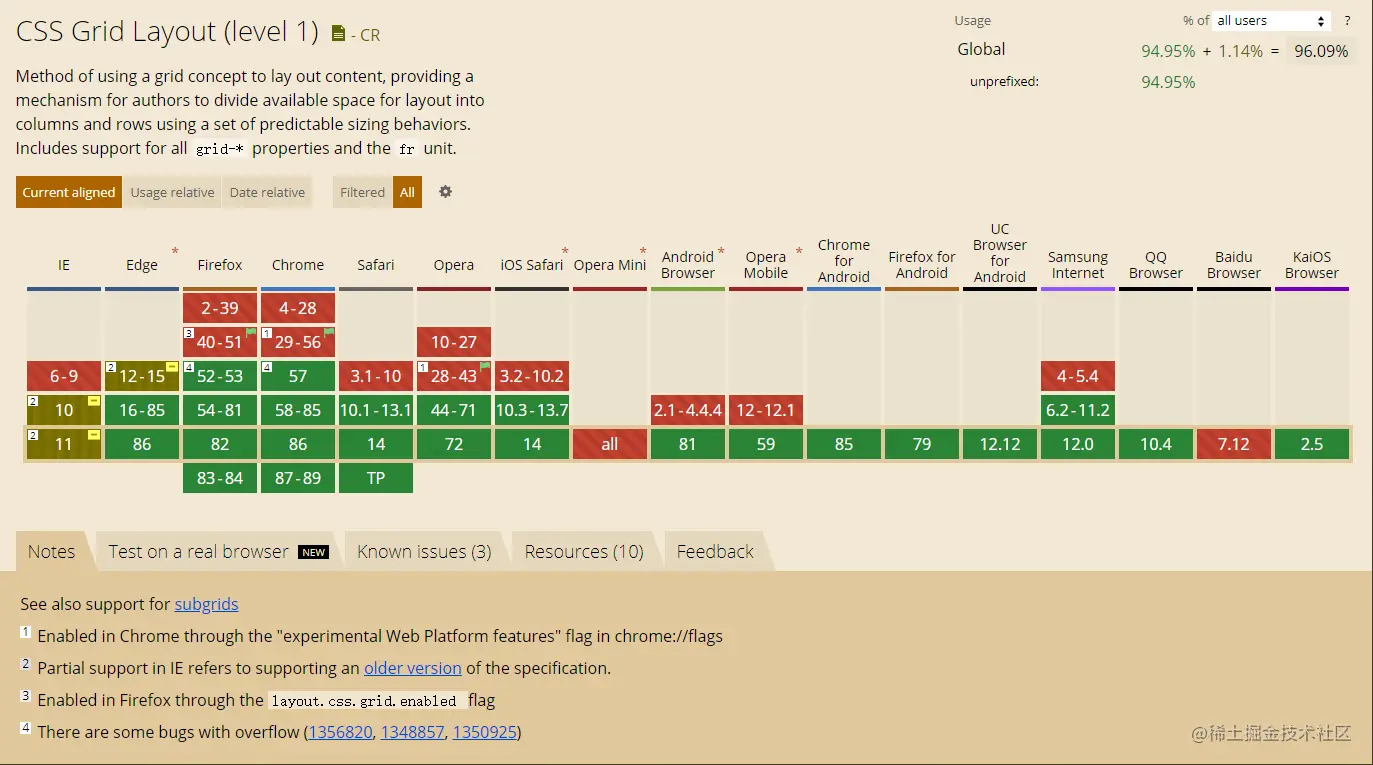Image resolution: width=1373 pixels, height=765 pixels.
Task: Click the green flag on Chrome 29-56
Action: coord(329,332)
